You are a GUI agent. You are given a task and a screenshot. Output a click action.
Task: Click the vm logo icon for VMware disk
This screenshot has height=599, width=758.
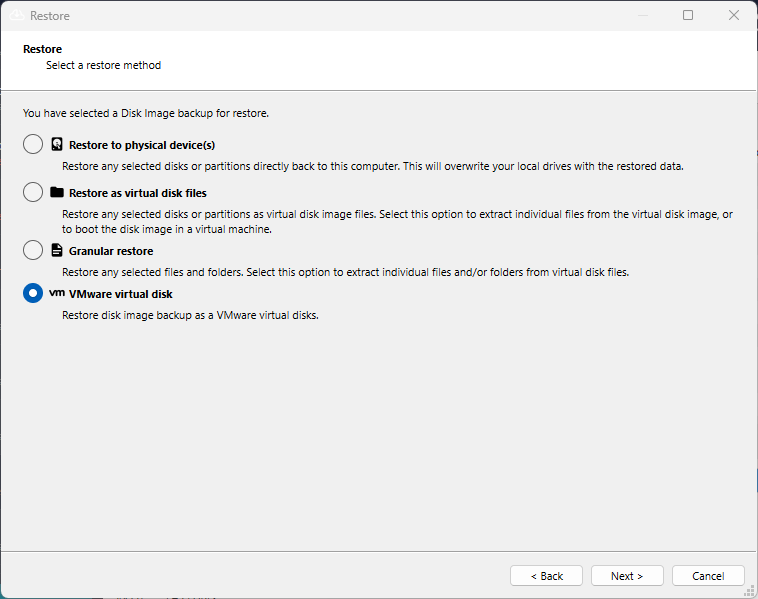click(57, 294)
